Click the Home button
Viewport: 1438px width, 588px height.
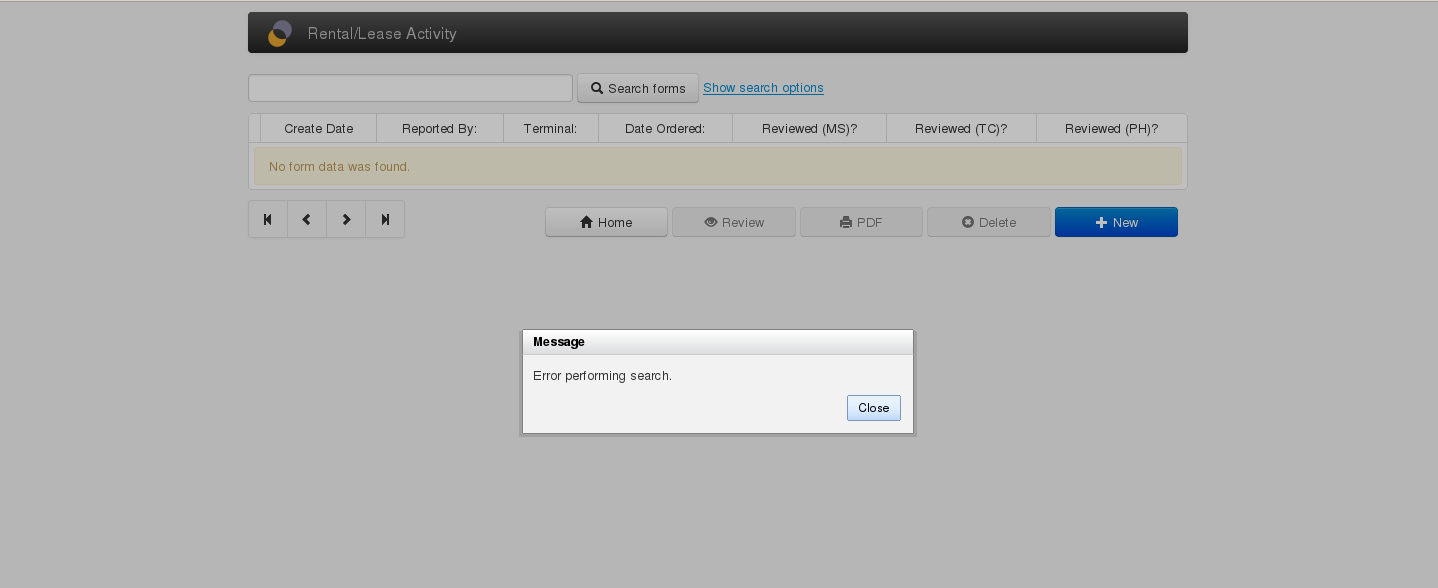coord(606,222)
